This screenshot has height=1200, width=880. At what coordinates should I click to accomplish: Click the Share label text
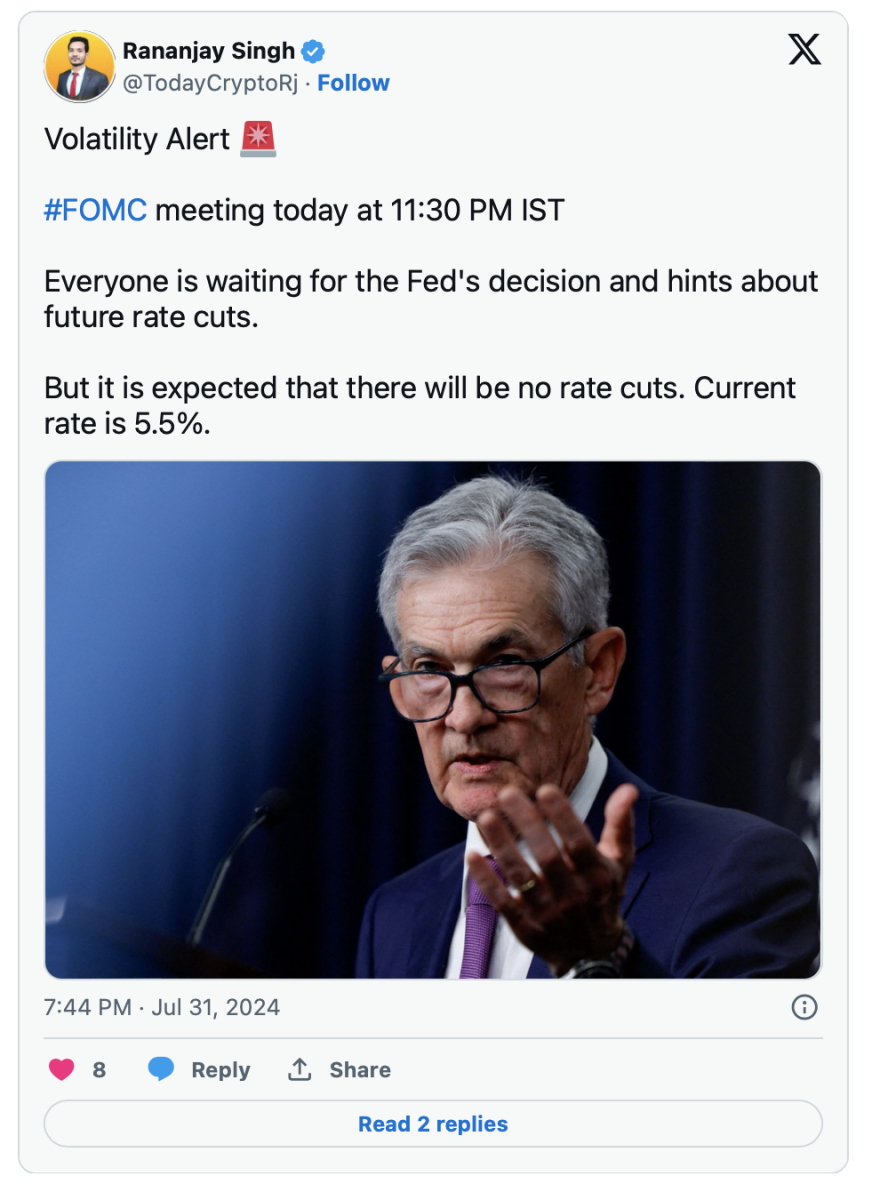[360, 1070]
